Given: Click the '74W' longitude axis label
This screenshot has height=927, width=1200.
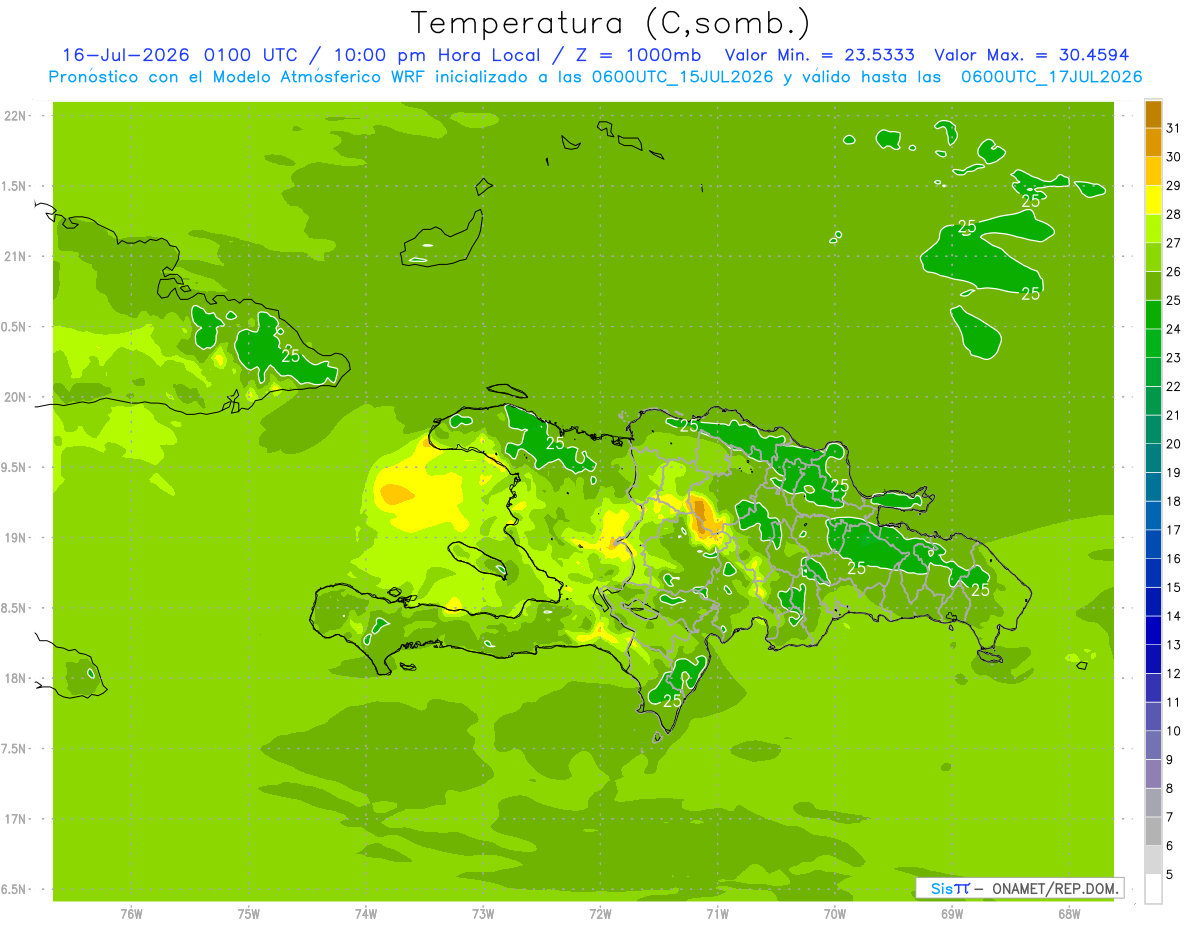Looking at the screenshot, I should [366, 914].
